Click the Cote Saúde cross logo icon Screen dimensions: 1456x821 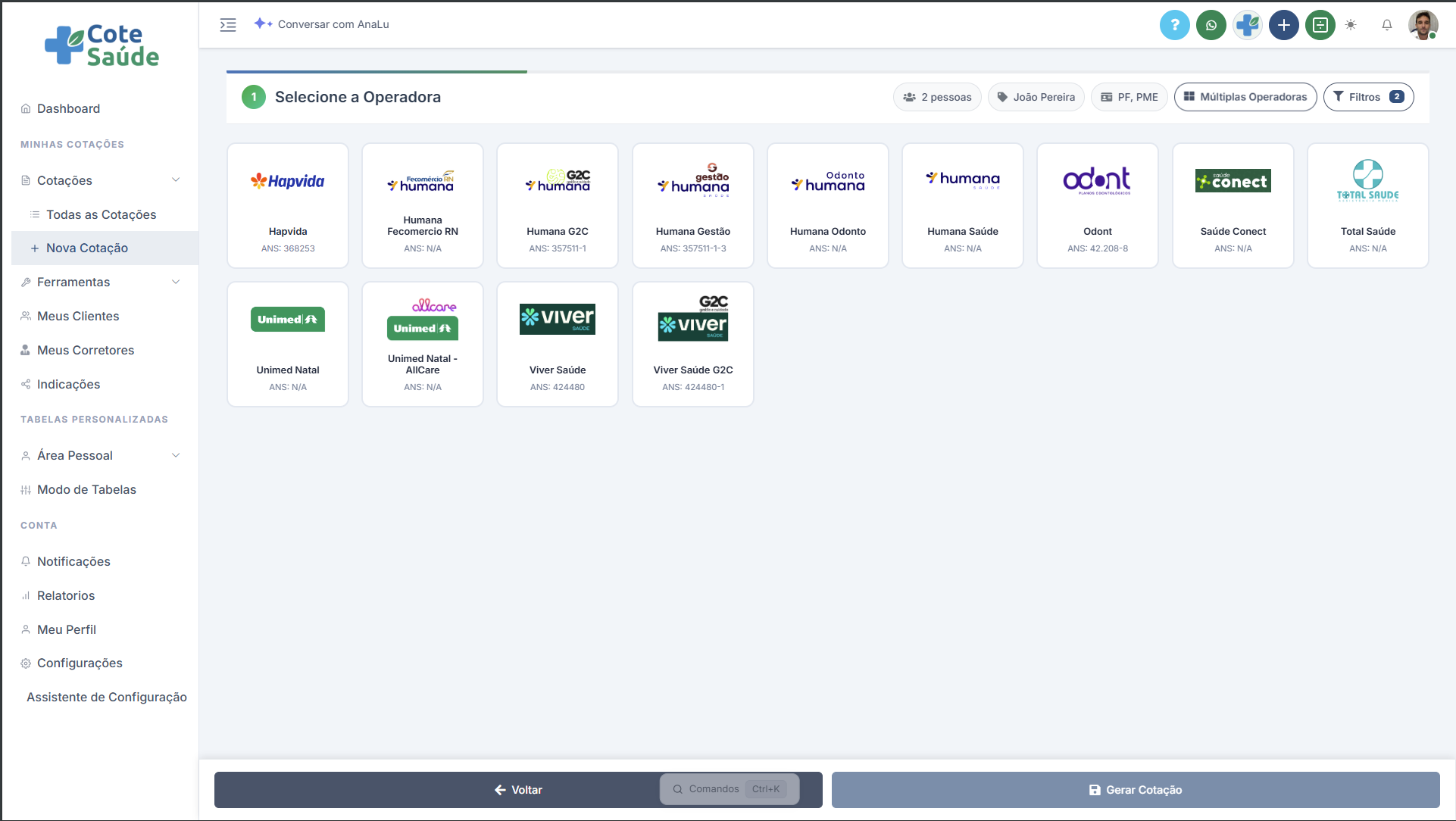(x=1247, y=25)
